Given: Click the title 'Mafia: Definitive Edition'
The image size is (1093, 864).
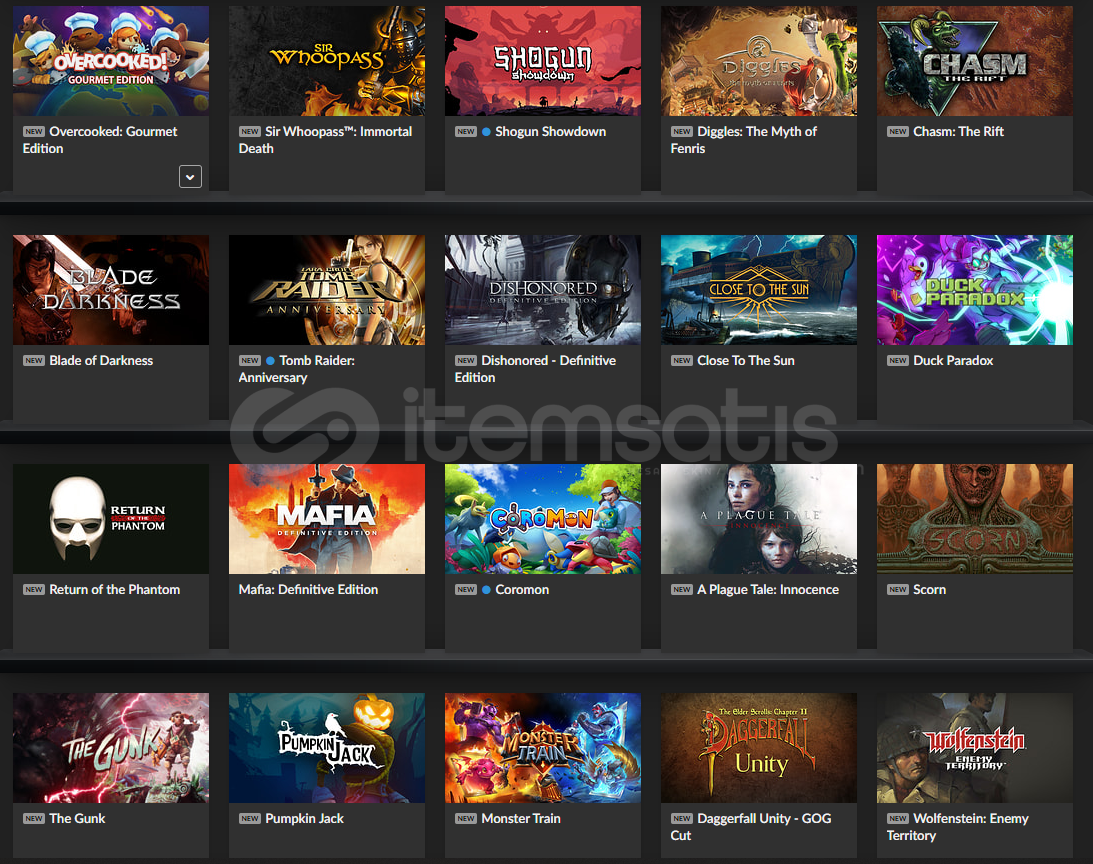Looking at the screenshot, I should pyautogui.click(x=308, y=590).
